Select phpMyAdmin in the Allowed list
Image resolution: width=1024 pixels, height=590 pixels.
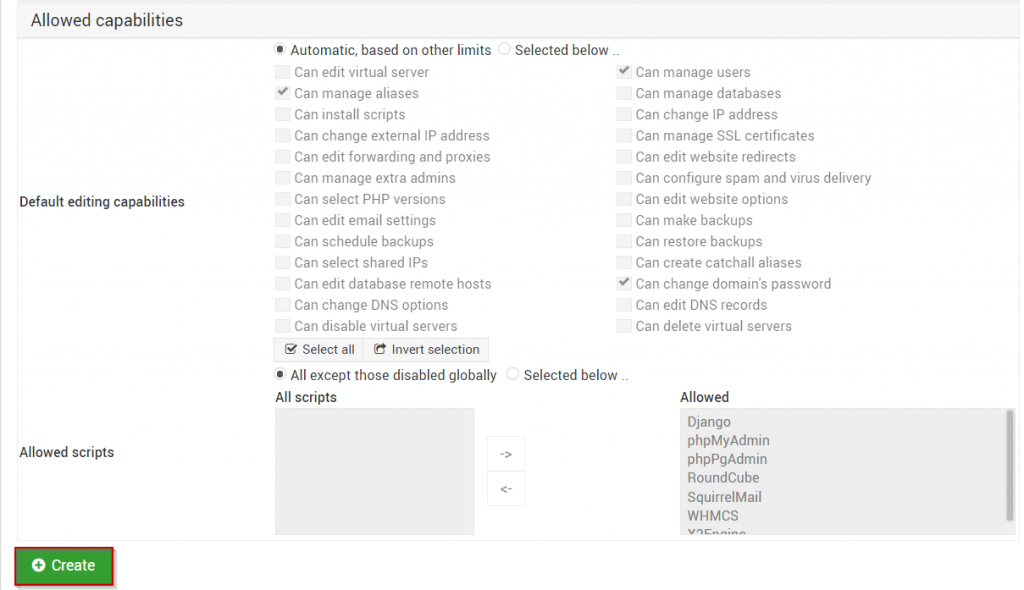pyautogui.click(x=728, y=440)
